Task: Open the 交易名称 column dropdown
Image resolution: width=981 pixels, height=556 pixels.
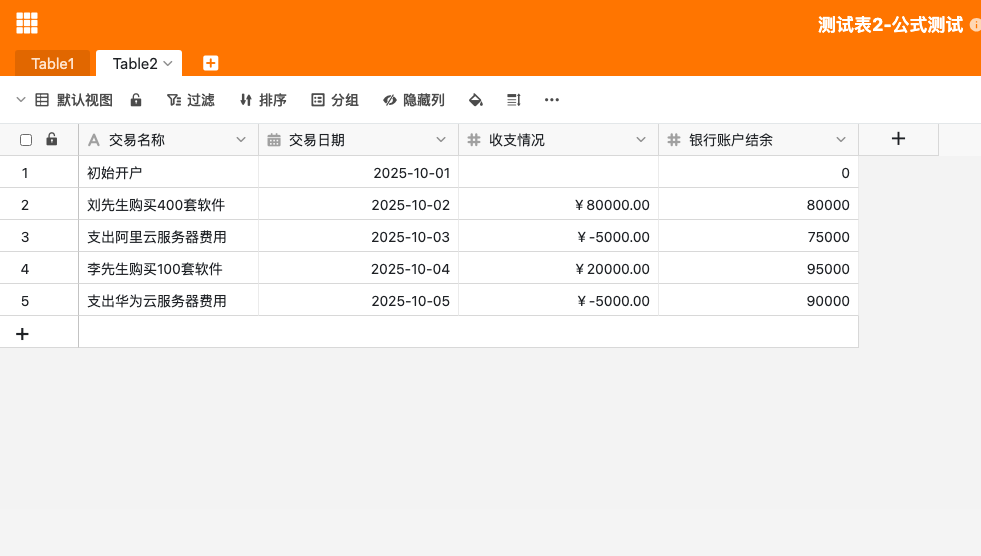Action: pyautogui.click(x=240, y=140)
